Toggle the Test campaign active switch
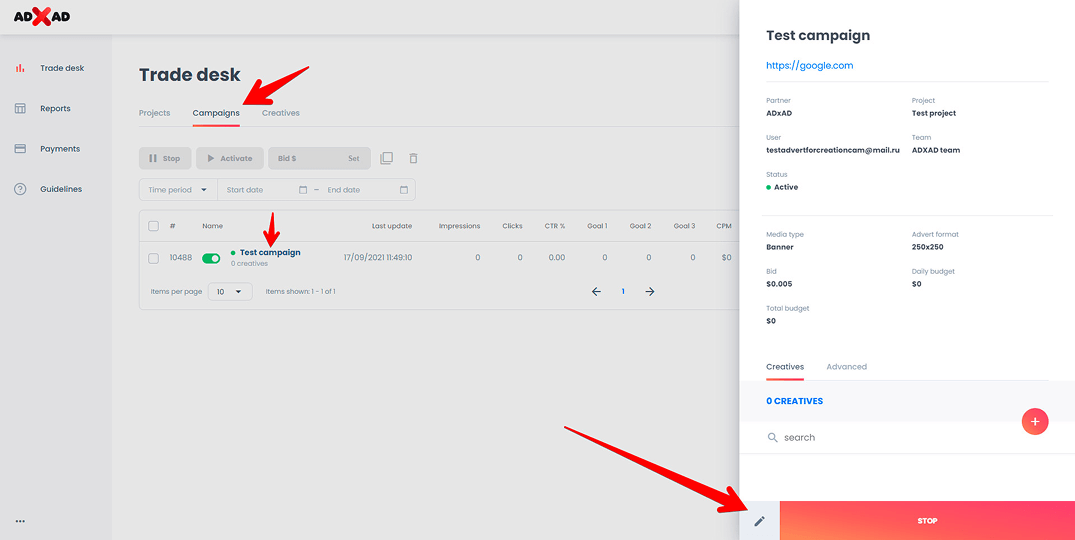Image resolution: width=1075 pixels, height=540 pixels. [x=211, y=258]
